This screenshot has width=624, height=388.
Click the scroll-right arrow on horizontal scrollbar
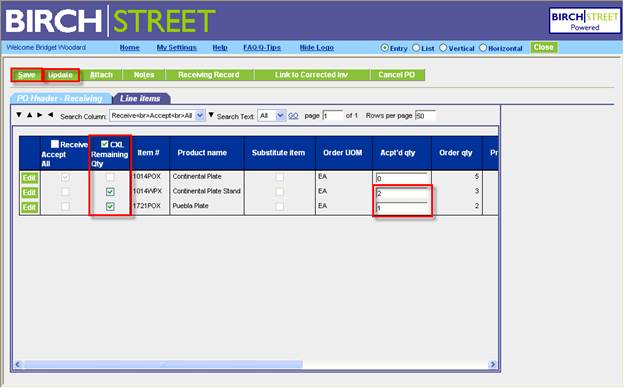493,364
